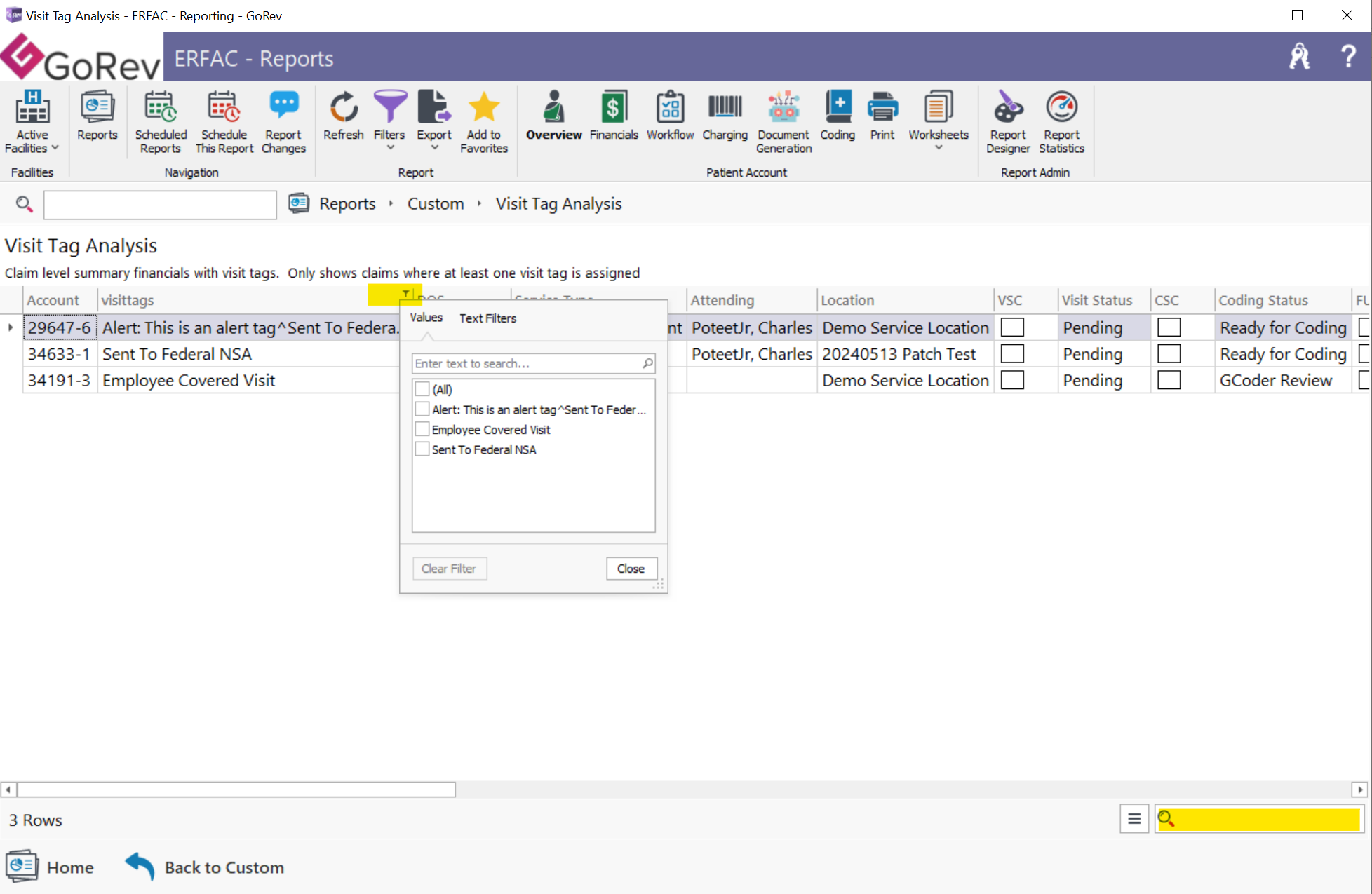Click the yellow grid search box
Image resolution: width=1372 pixels, height=894 pixels.
pyautogui.click(x=1259, y=818)
